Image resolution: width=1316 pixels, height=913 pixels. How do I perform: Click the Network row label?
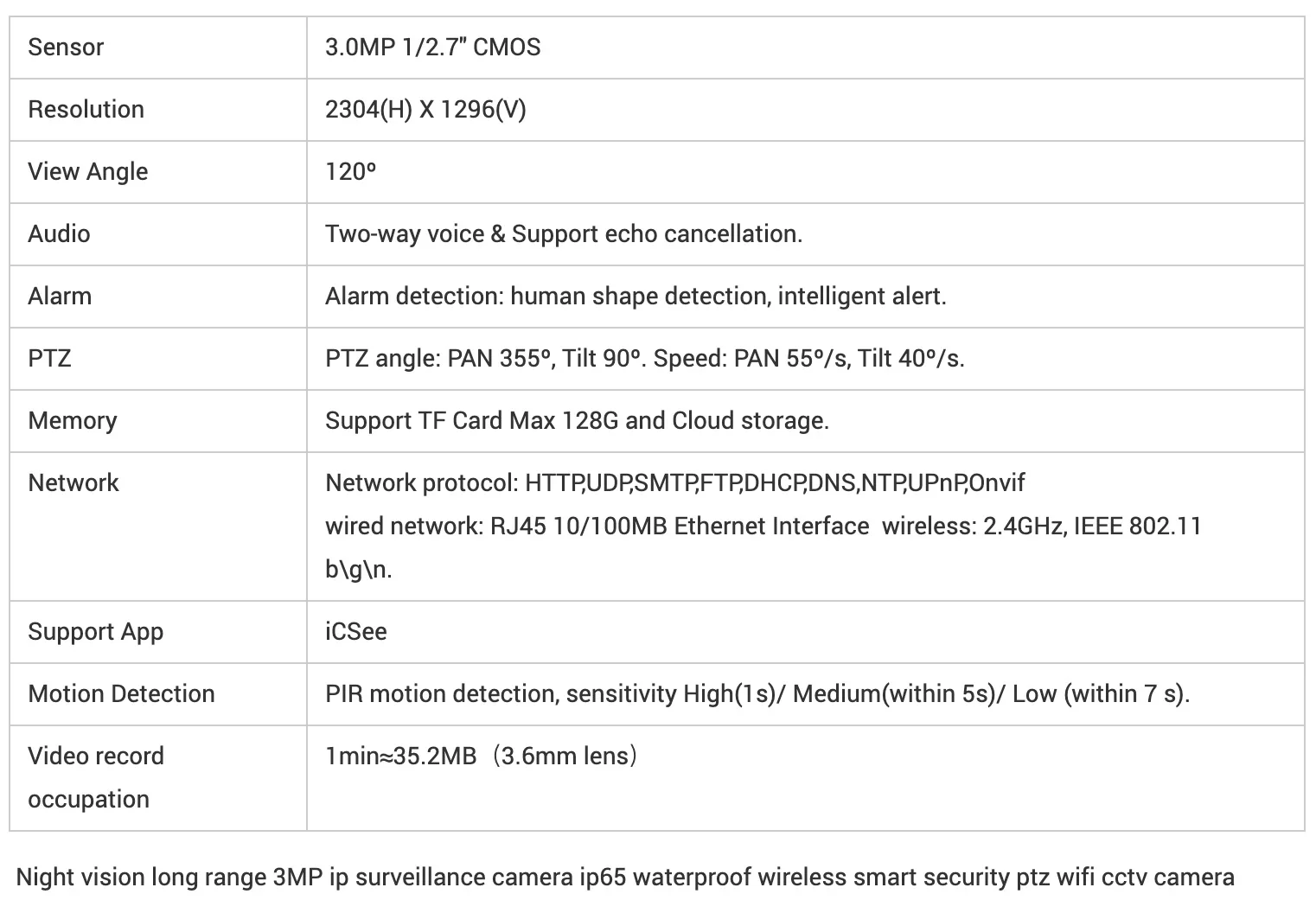pyautogui.click(x=73, y=482)
